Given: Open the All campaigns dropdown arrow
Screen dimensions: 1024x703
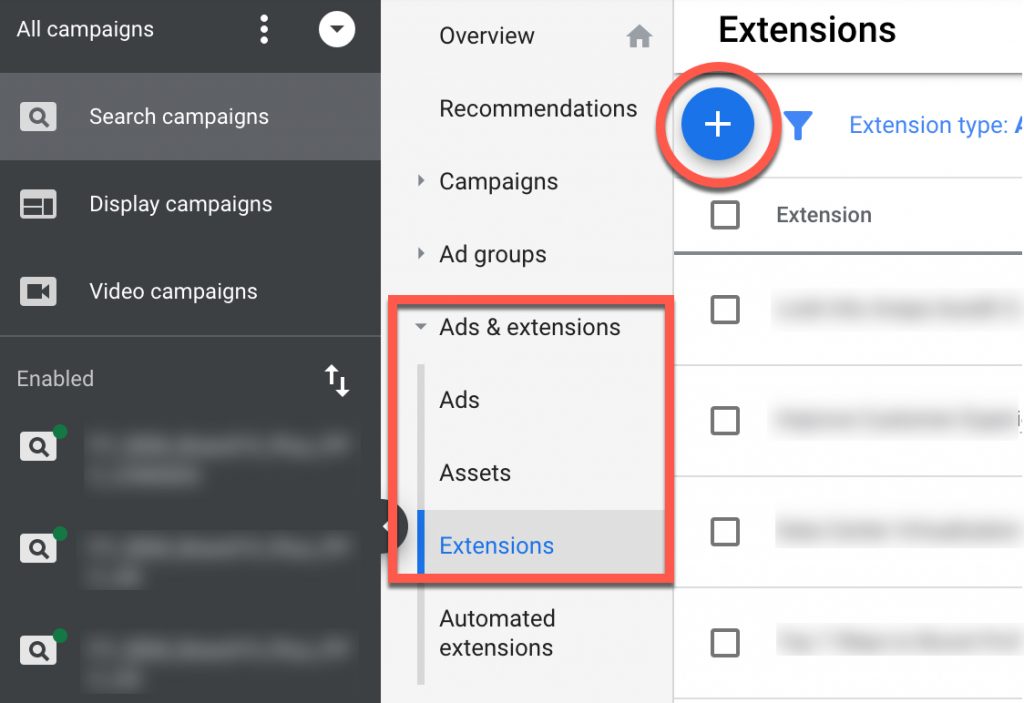Looking at the screenshot, I should (x=337, y=29).
